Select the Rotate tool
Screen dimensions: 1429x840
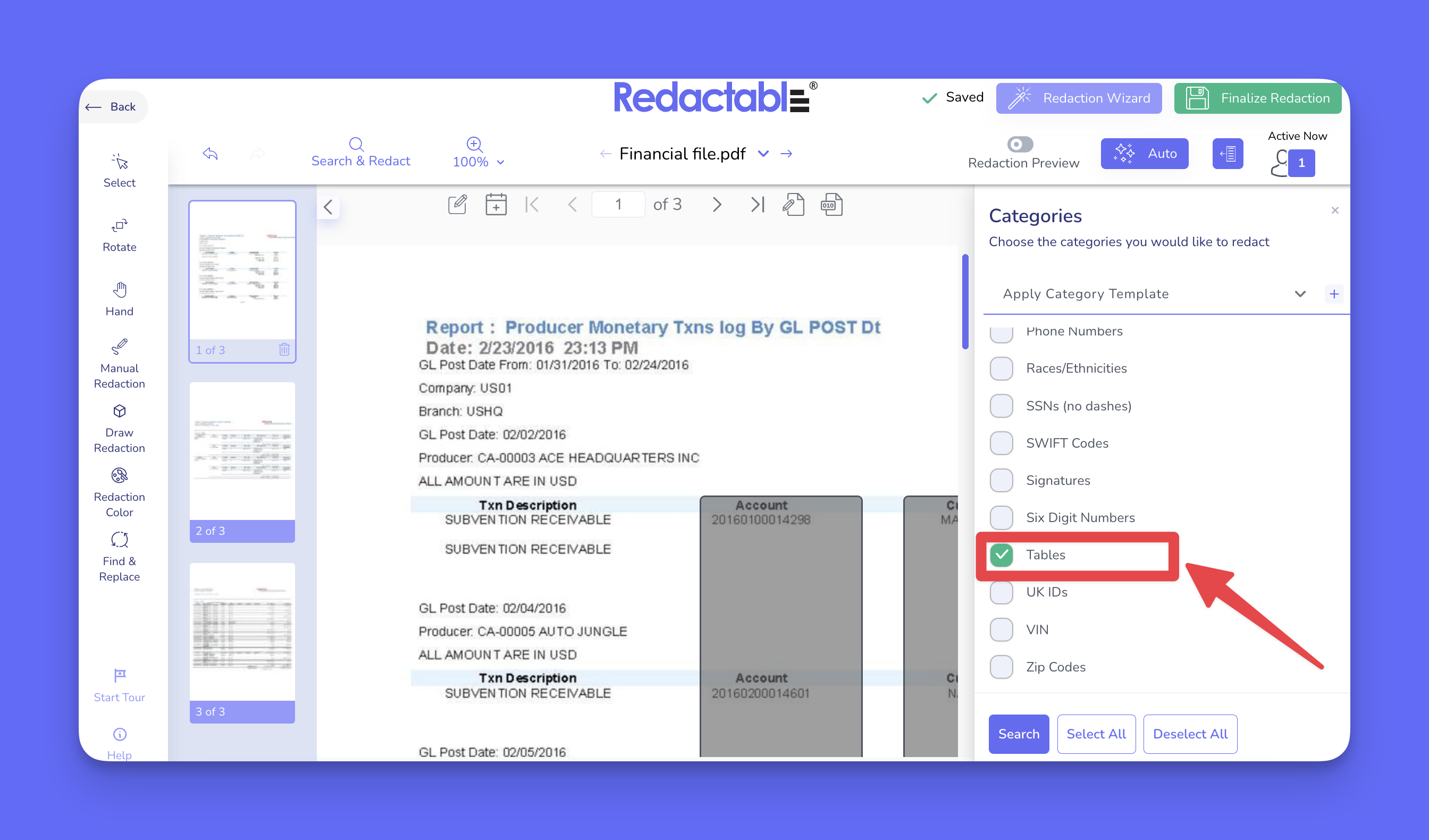pyautogui.click(x=119, y=234)
